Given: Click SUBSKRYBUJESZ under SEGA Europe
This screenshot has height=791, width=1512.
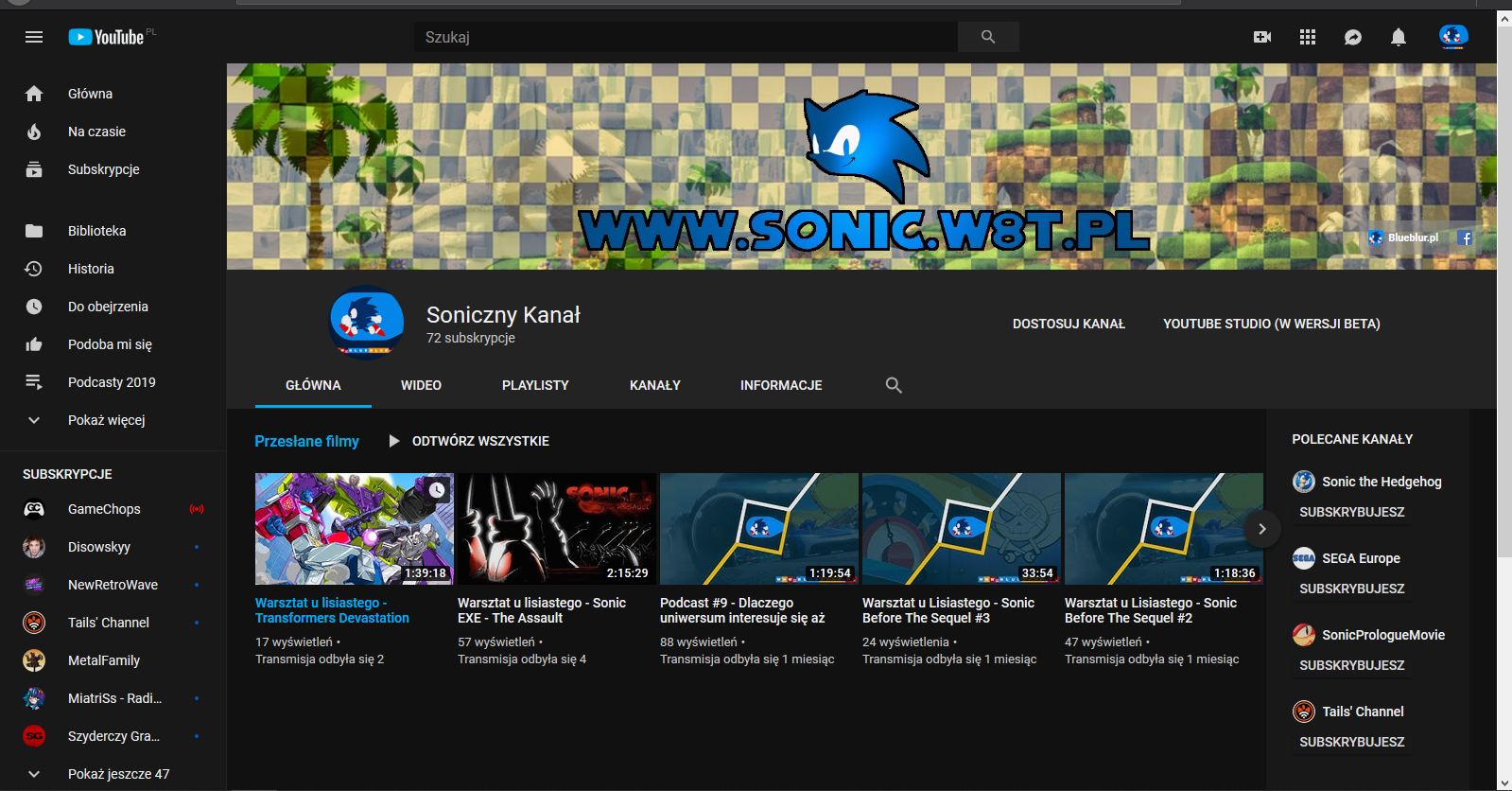Looking at the screenshot, I should 1352,589.
